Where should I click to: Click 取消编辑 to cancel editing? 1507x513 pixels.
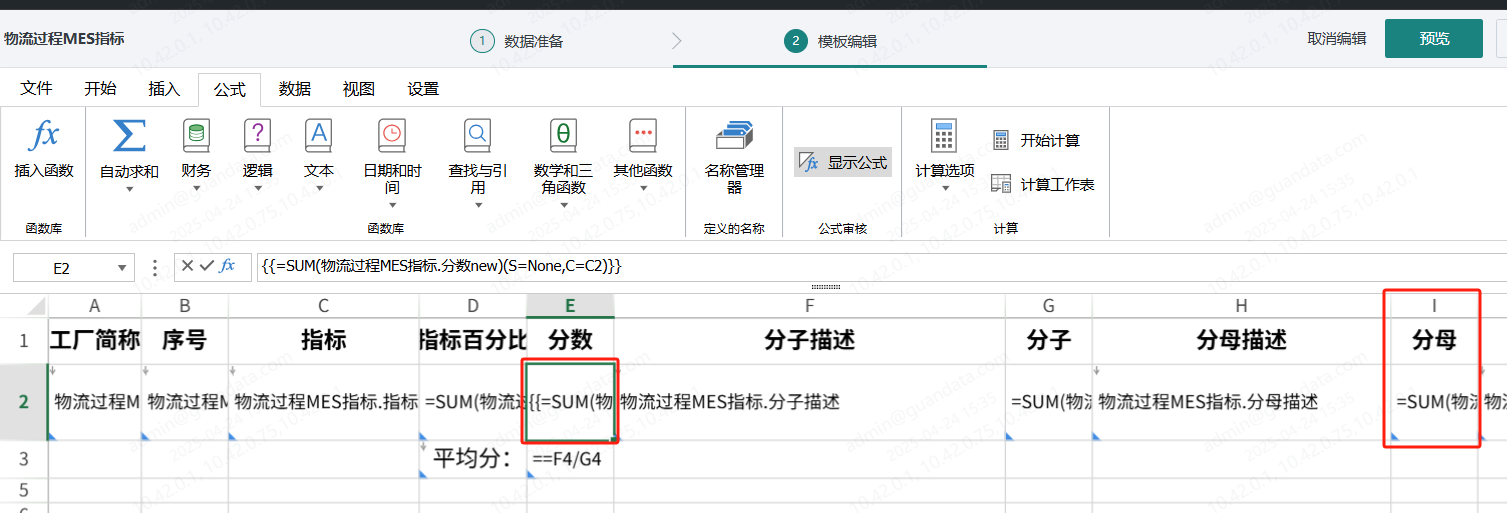click(x=1337, y=38)
